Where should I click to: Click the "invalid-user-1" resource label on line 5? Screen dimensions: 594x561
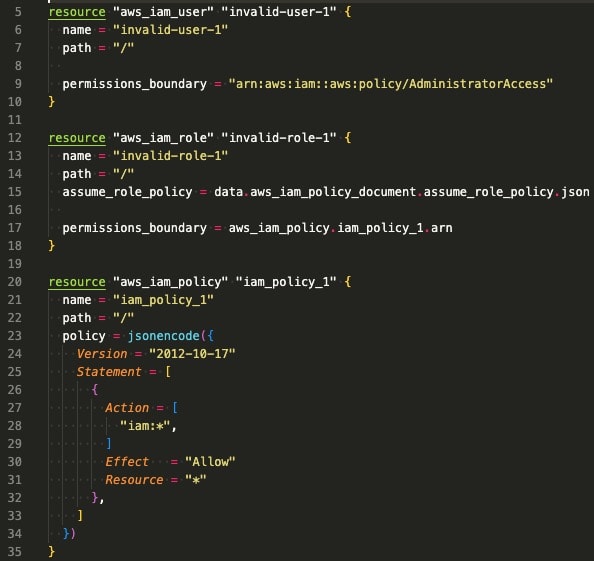279,12
